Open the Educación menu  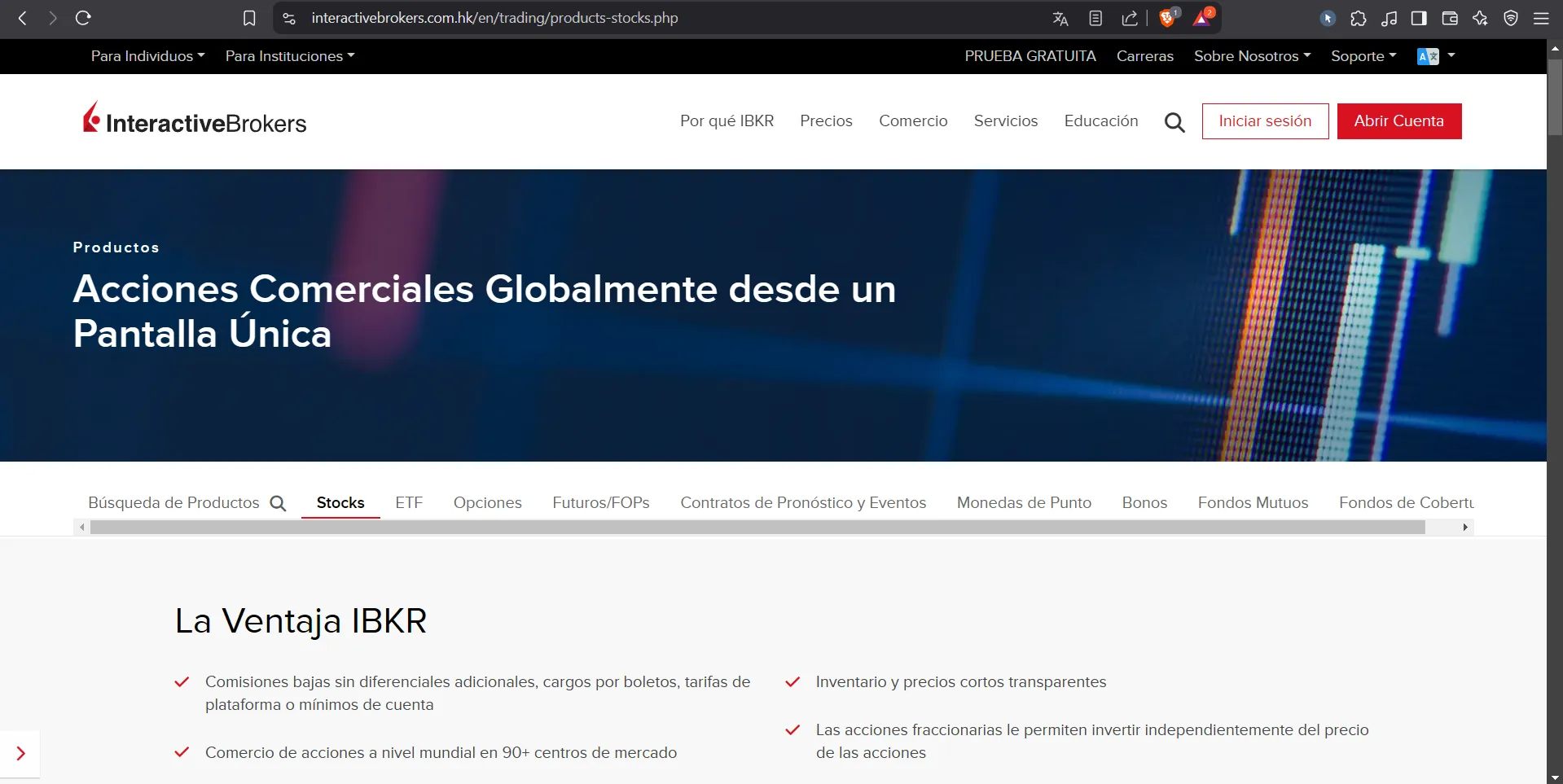(1101, 120)
